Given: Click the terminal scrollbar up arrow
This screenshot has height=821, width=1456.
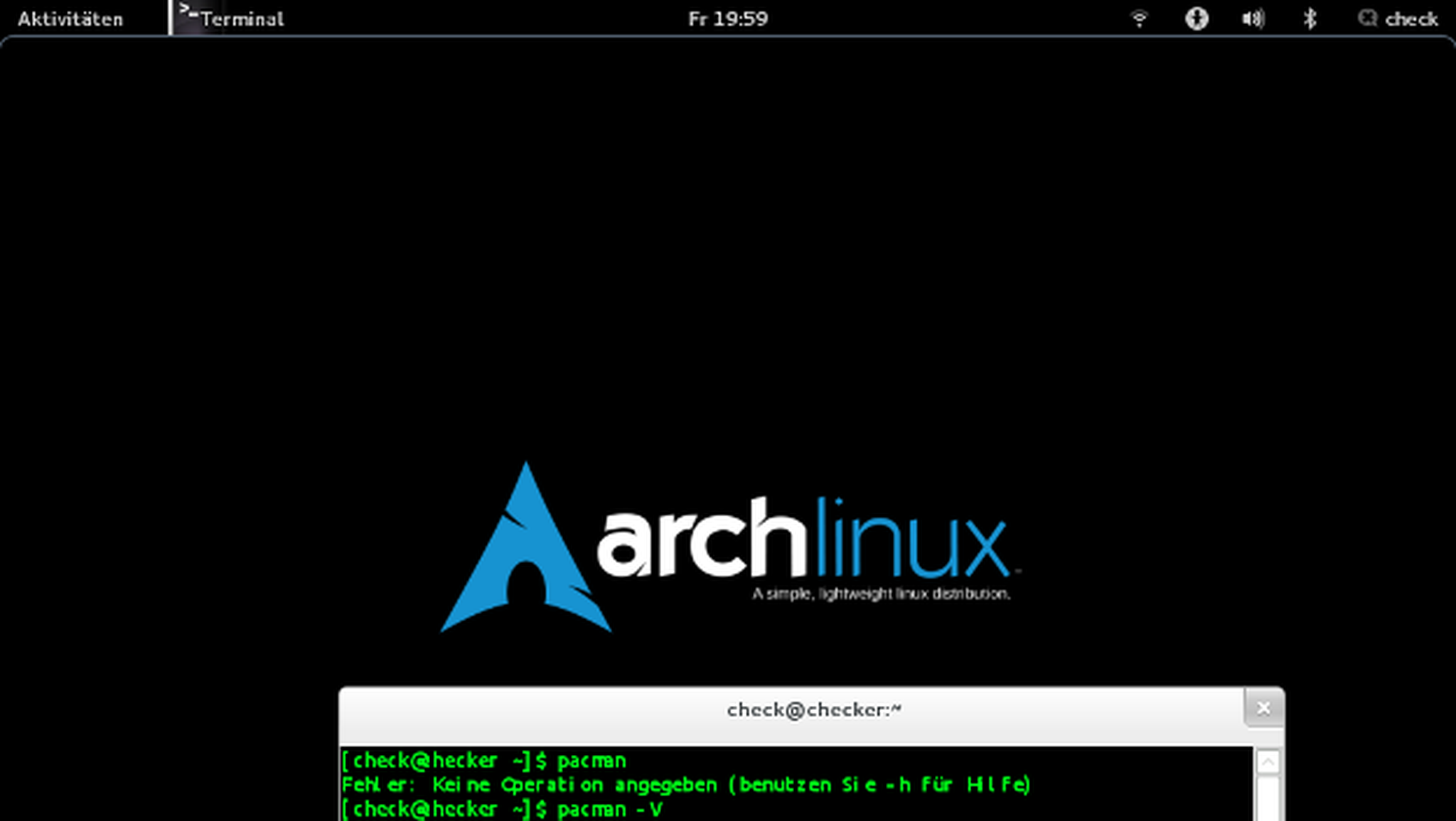Looking at the screenshot, I should (1268, 761).
